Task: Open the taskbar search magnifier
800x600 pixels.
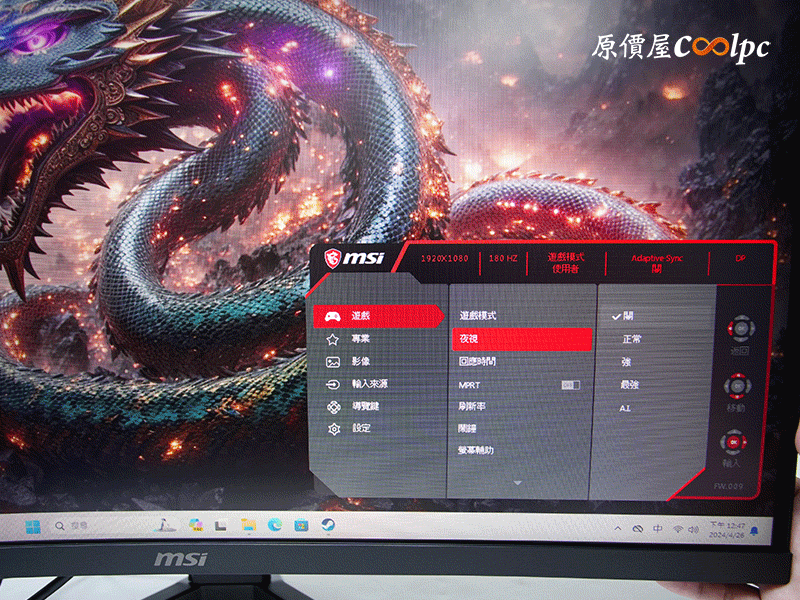Action: point(60,526)
